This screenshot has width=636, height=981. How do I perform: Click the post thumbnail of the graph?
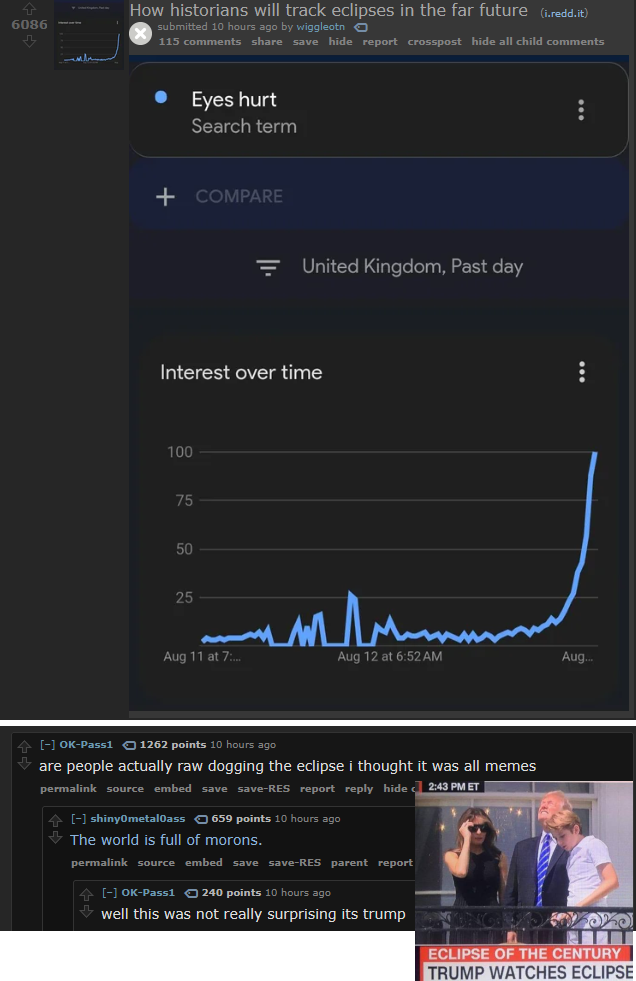coord(89,34)
